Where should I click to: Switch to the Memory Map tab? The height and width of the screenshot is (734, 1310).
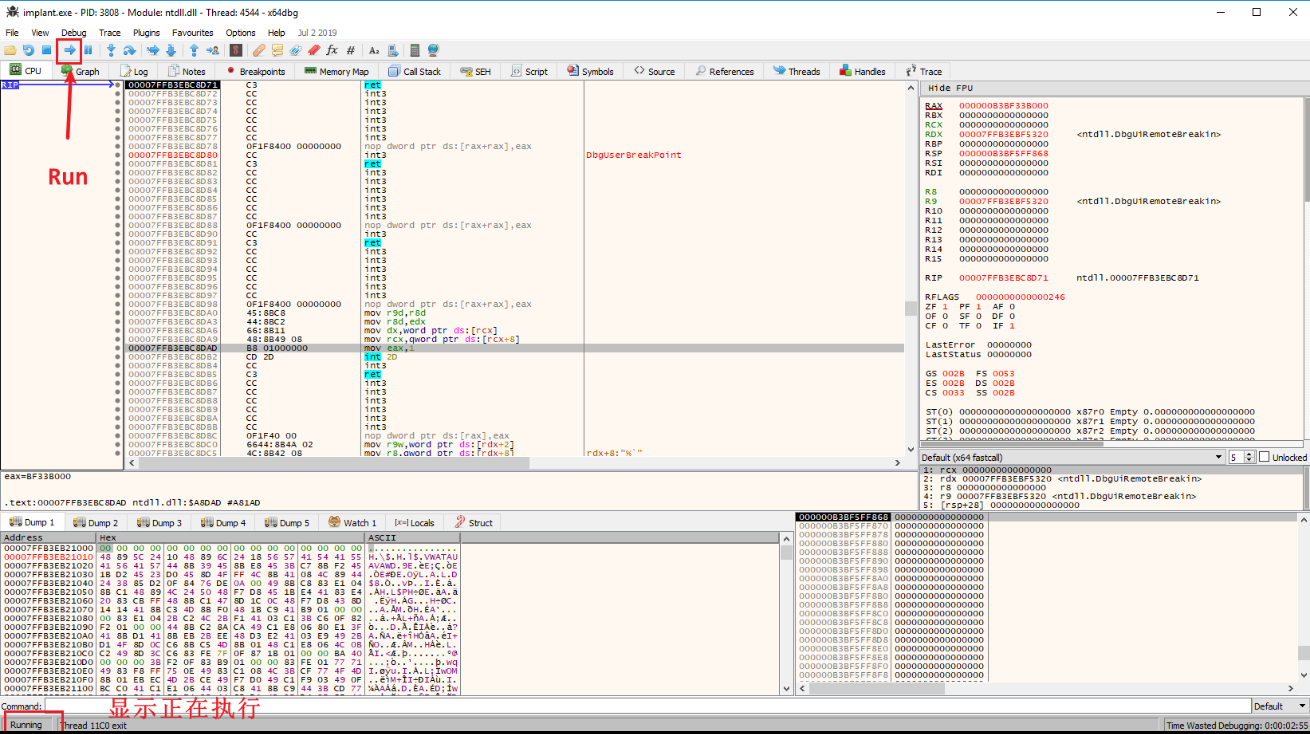pyautogui.click(x=337, y=71)
